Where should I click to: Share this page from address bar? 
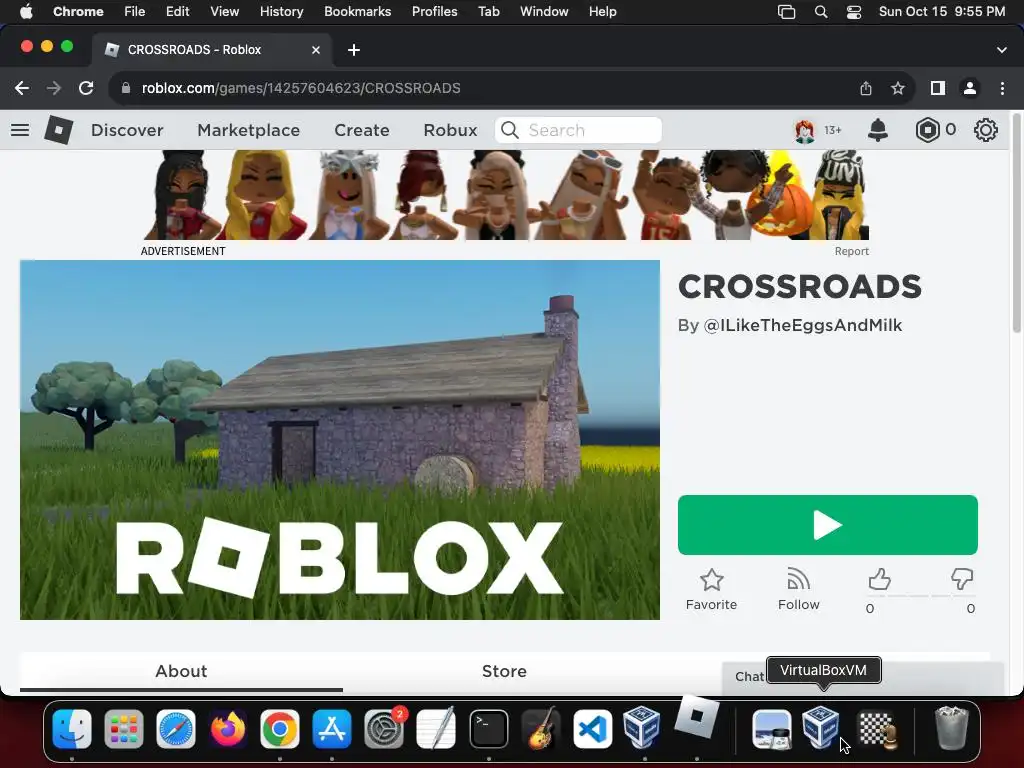866,88
